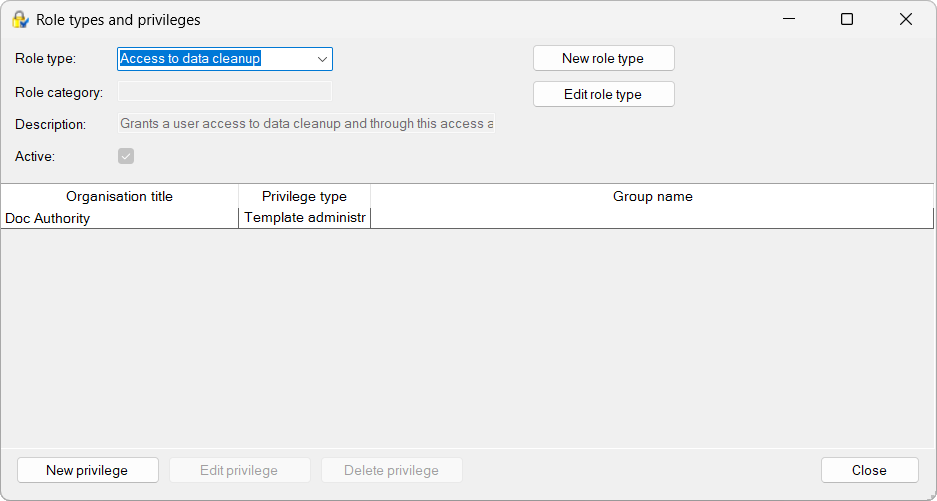937x501 pixels.
Task: Maximize the Role types and privileges window
Action: pos(847,19)
